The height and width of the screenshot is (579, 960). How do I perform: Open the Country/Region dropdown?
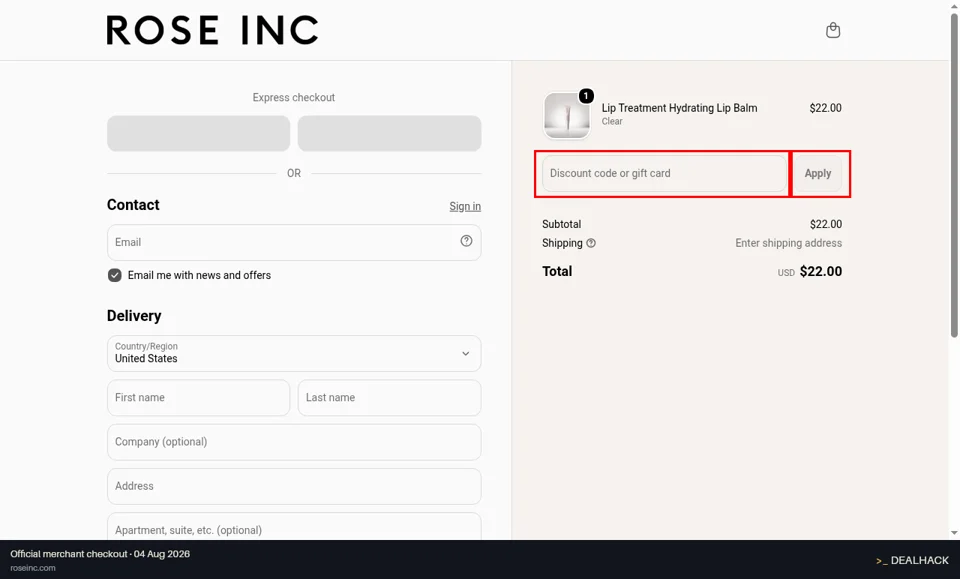pyautogui.click(x=294, y=353)
